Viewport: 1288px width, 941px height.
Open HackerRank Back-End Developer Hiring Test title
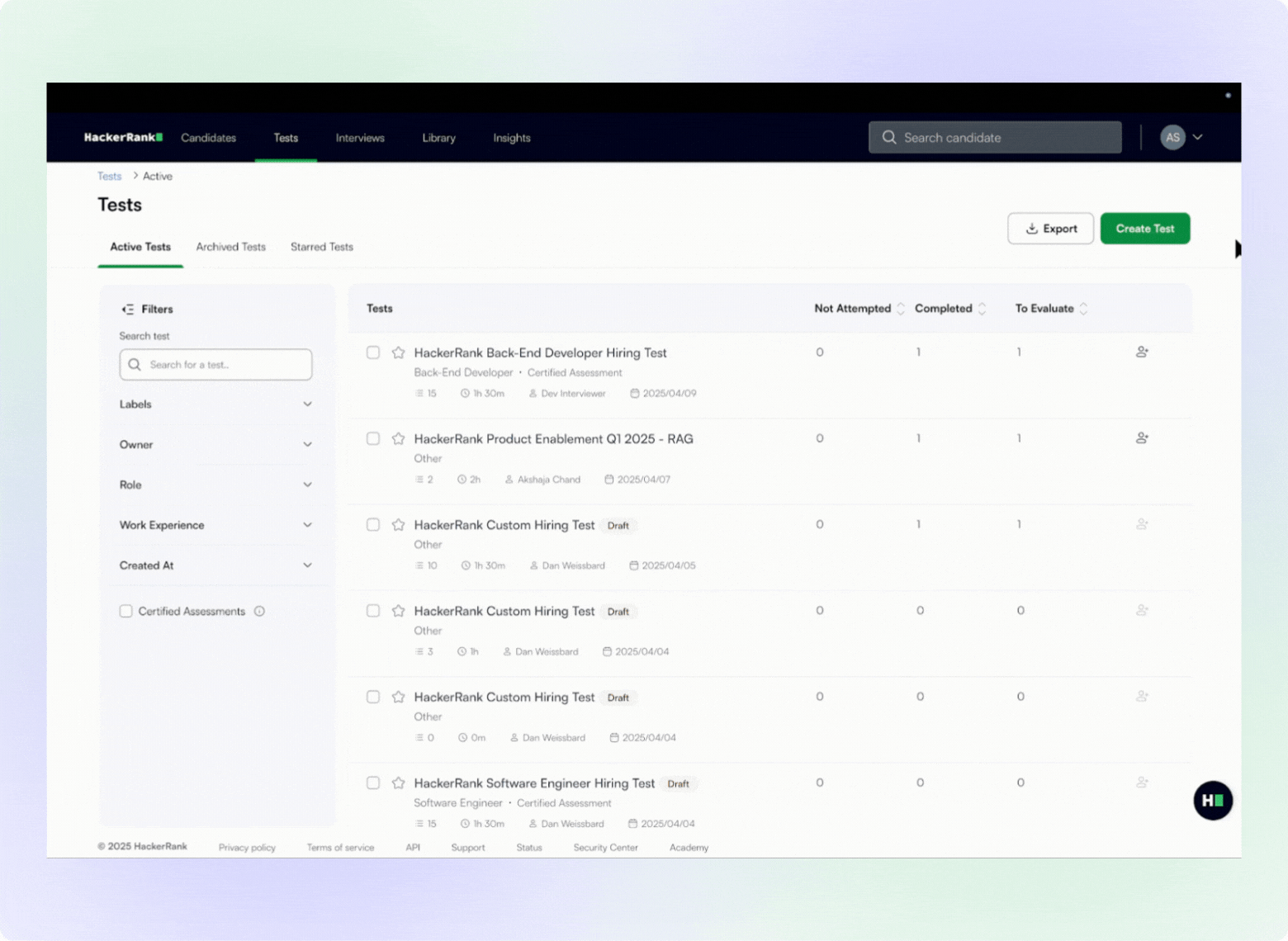pos(540,352)
